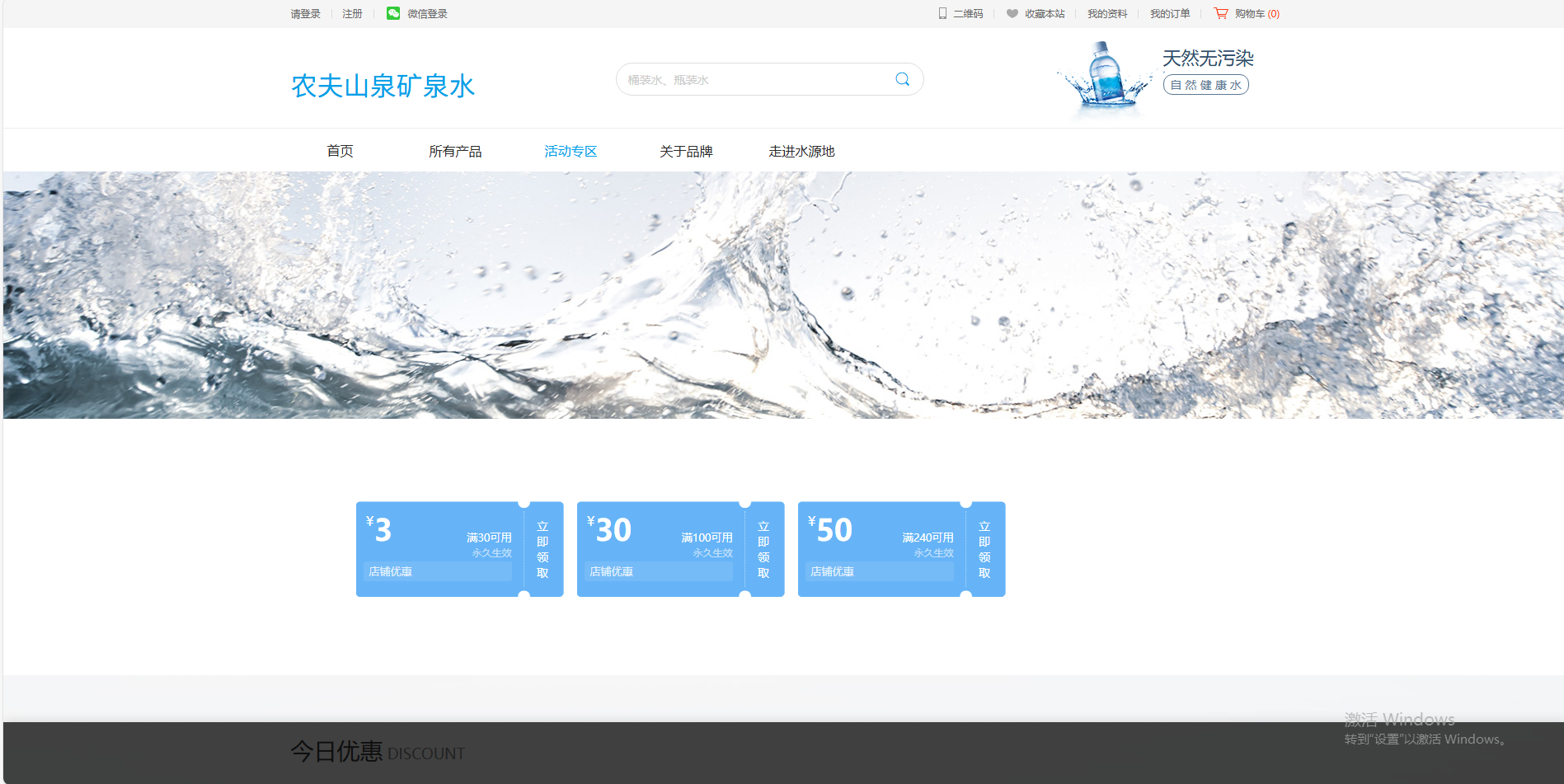Click the 农夫山泉矿泉水 site logo
Image resolution: width=1564 pixels, height=784 pixels.
click(383, 86)
